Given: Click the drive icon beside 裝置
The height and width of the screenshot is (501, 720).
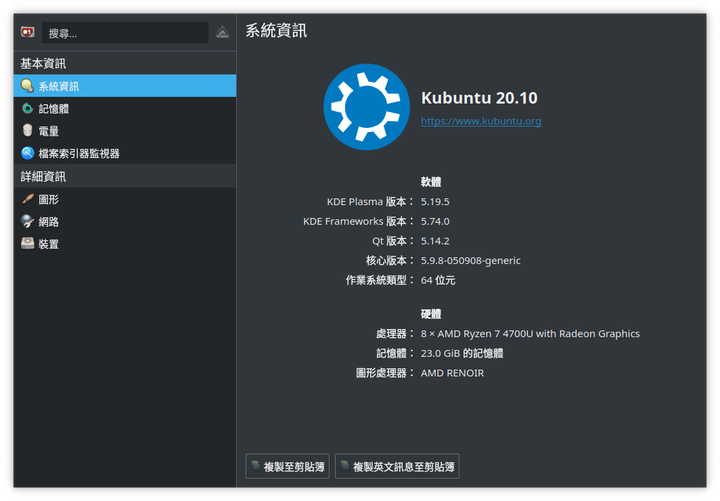Looking at the screenshot, I should 28,243.
